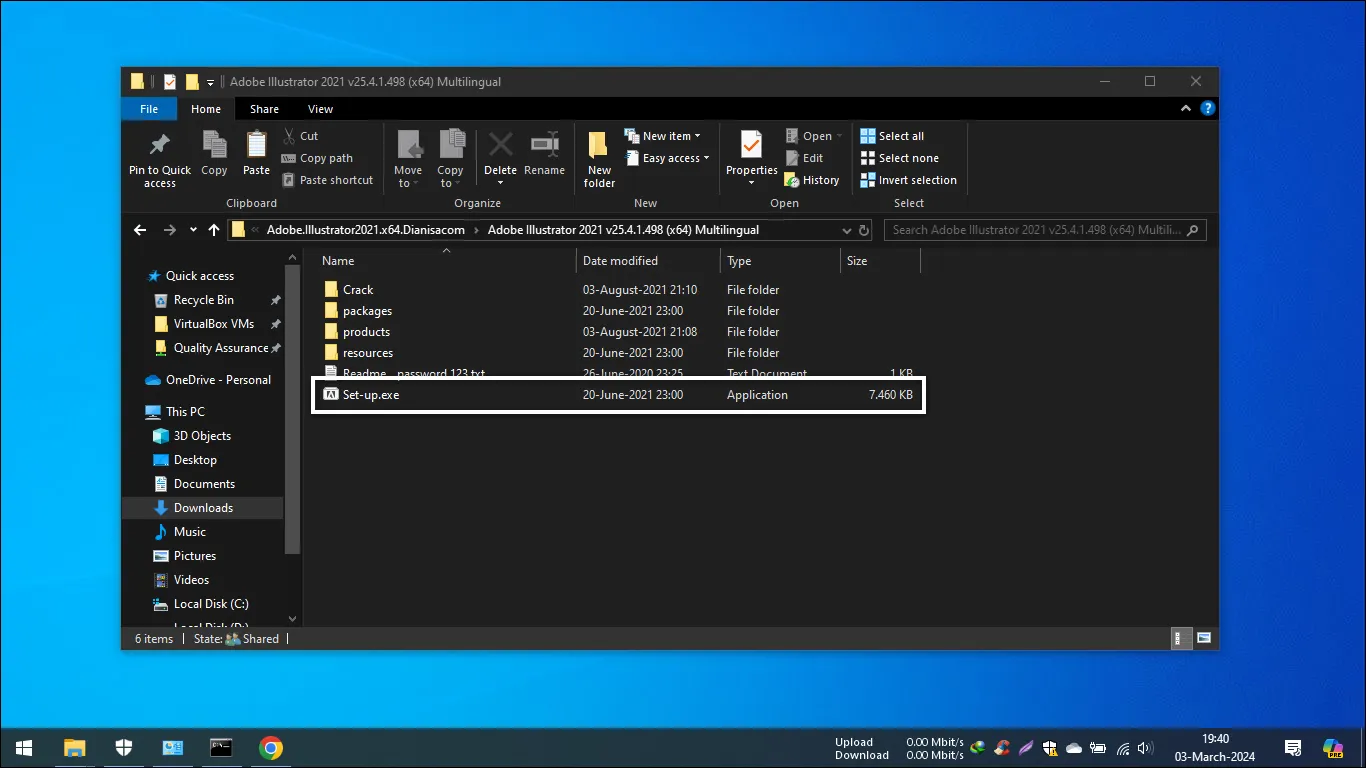Click the Delete icon in Organize group

tap(500, 146)
